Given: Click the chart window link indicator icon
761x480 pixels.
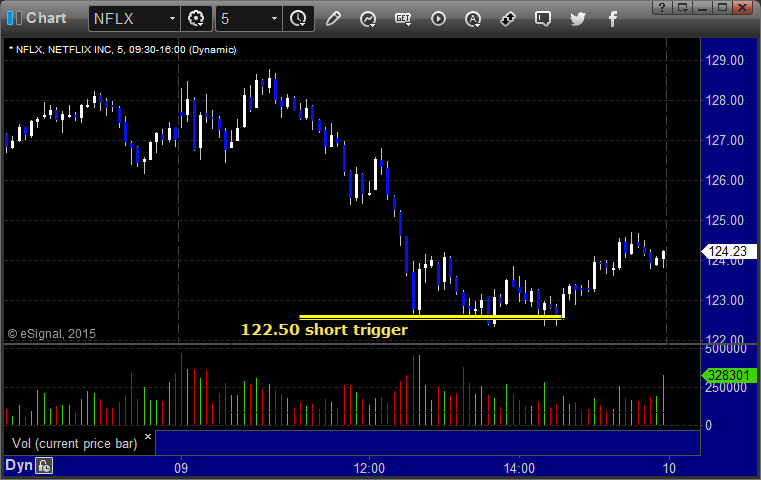Looking at the screenshot, I should [14, 18].
